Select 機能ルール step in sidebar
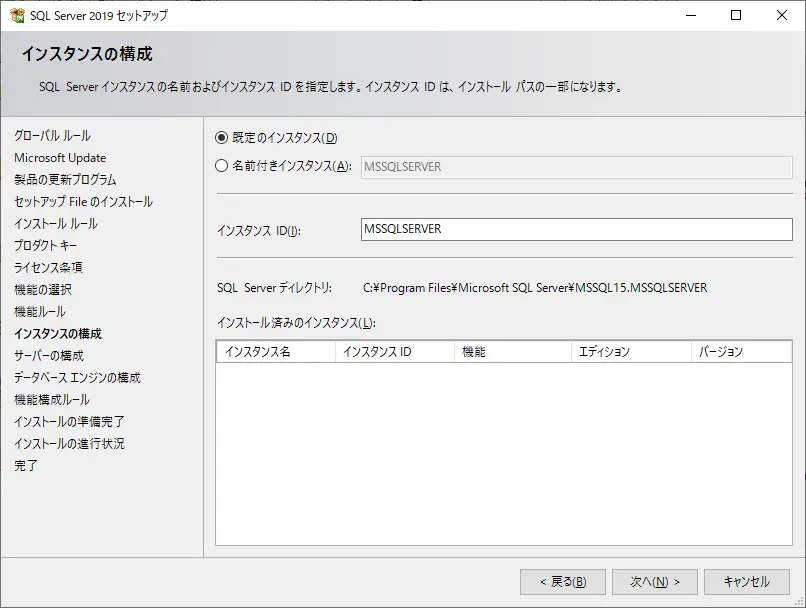 click(x=40, y=311)
